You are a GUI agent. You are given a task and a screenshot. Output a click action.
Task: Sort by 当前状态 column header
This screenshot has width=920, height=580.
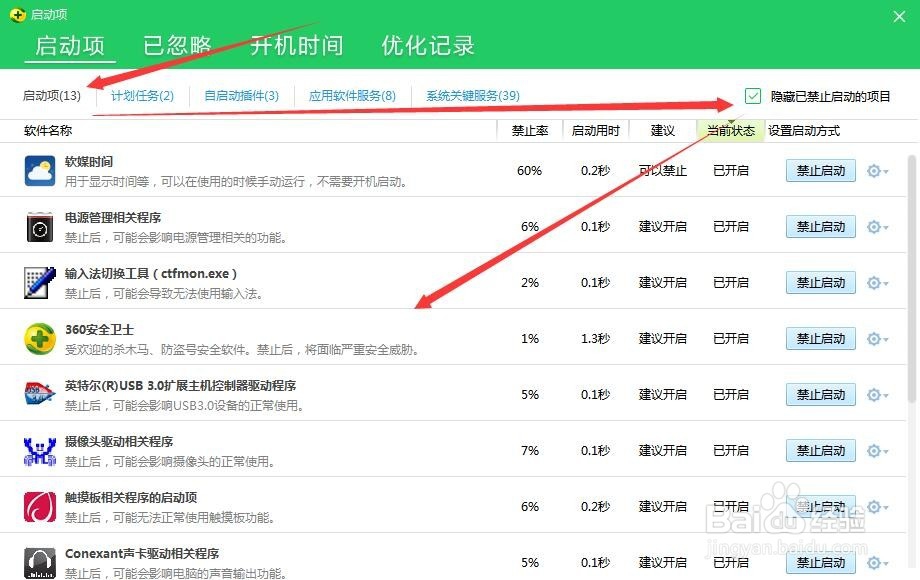click(730, 131)
